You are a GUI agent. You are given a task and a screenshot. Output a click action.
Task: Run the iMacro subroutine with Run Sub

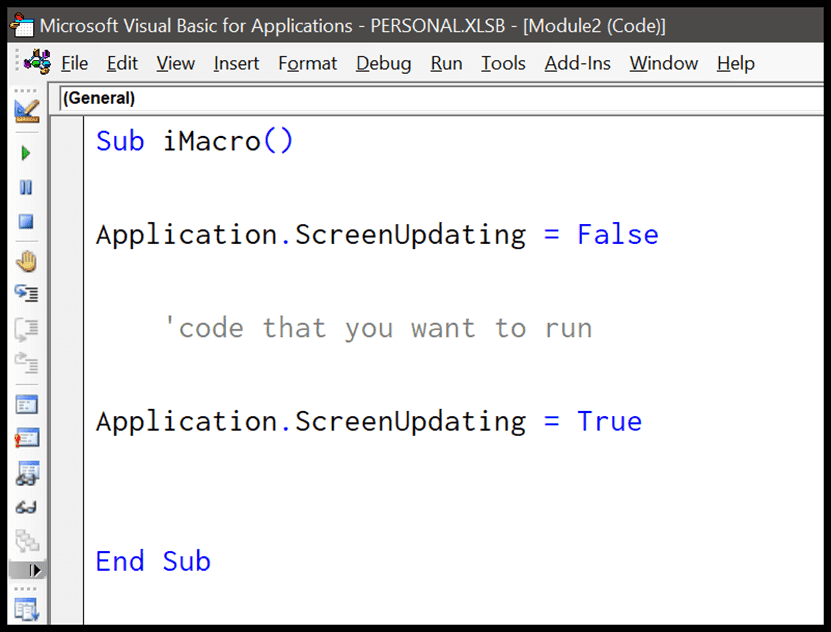(26, 152)
